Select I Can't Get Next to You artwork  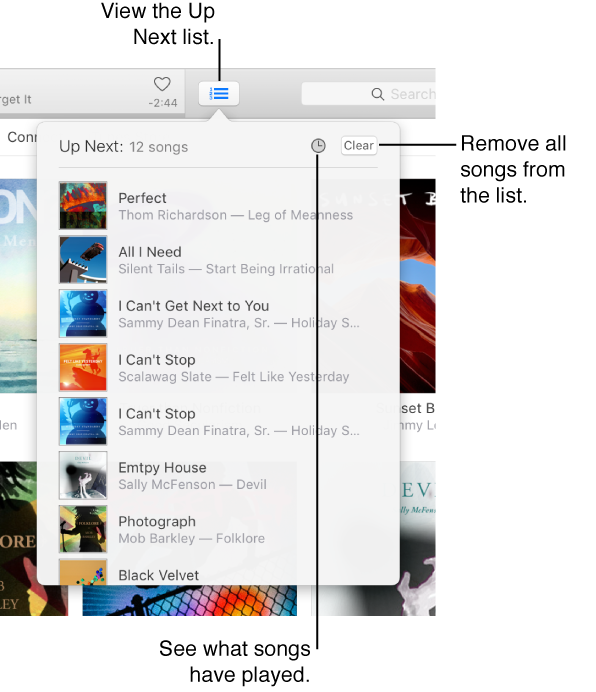[83, 313]
